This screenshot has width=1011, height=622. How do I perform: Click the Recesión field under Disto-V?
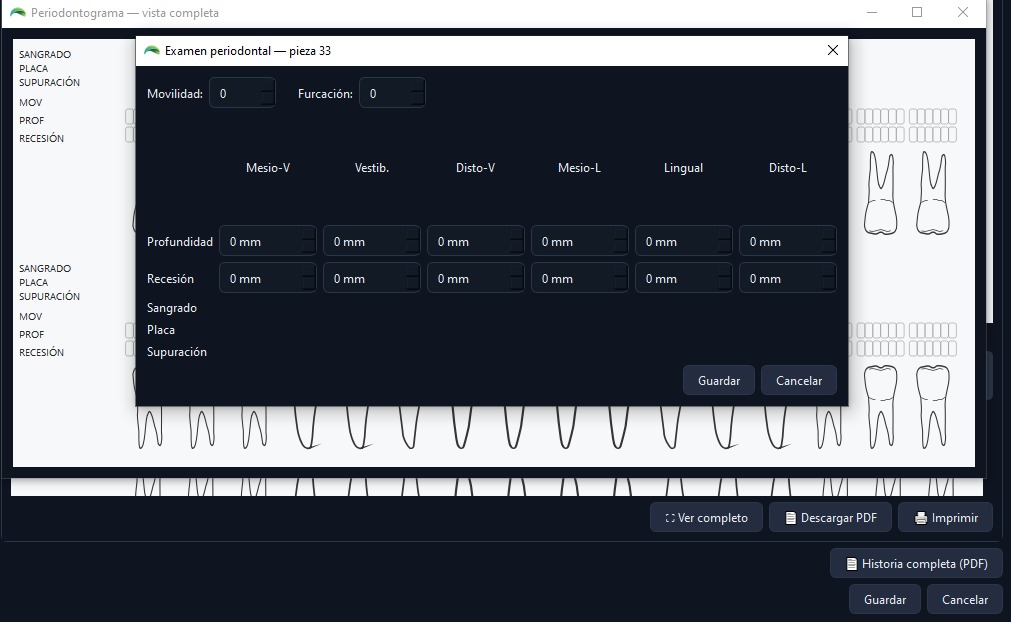pyautogui.click(x=476, y=278)
